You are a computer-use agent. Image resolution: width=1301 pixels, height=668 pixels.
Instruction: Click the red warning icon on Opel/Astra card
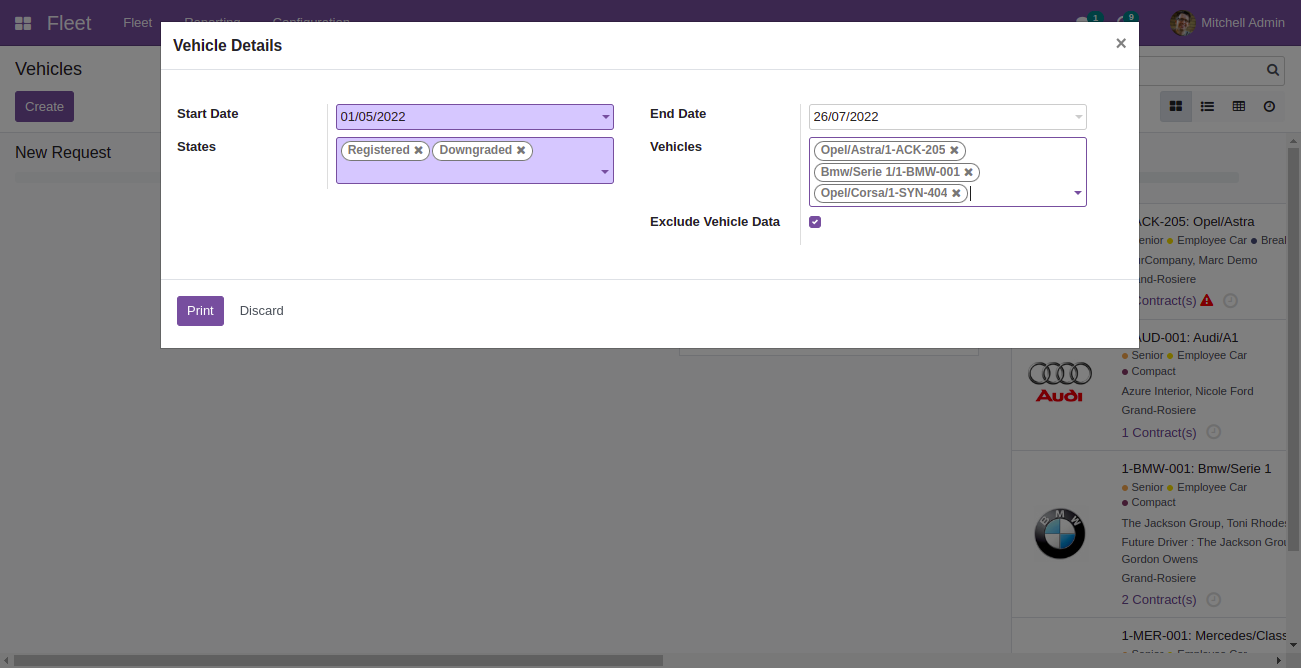pos(1206,300)
